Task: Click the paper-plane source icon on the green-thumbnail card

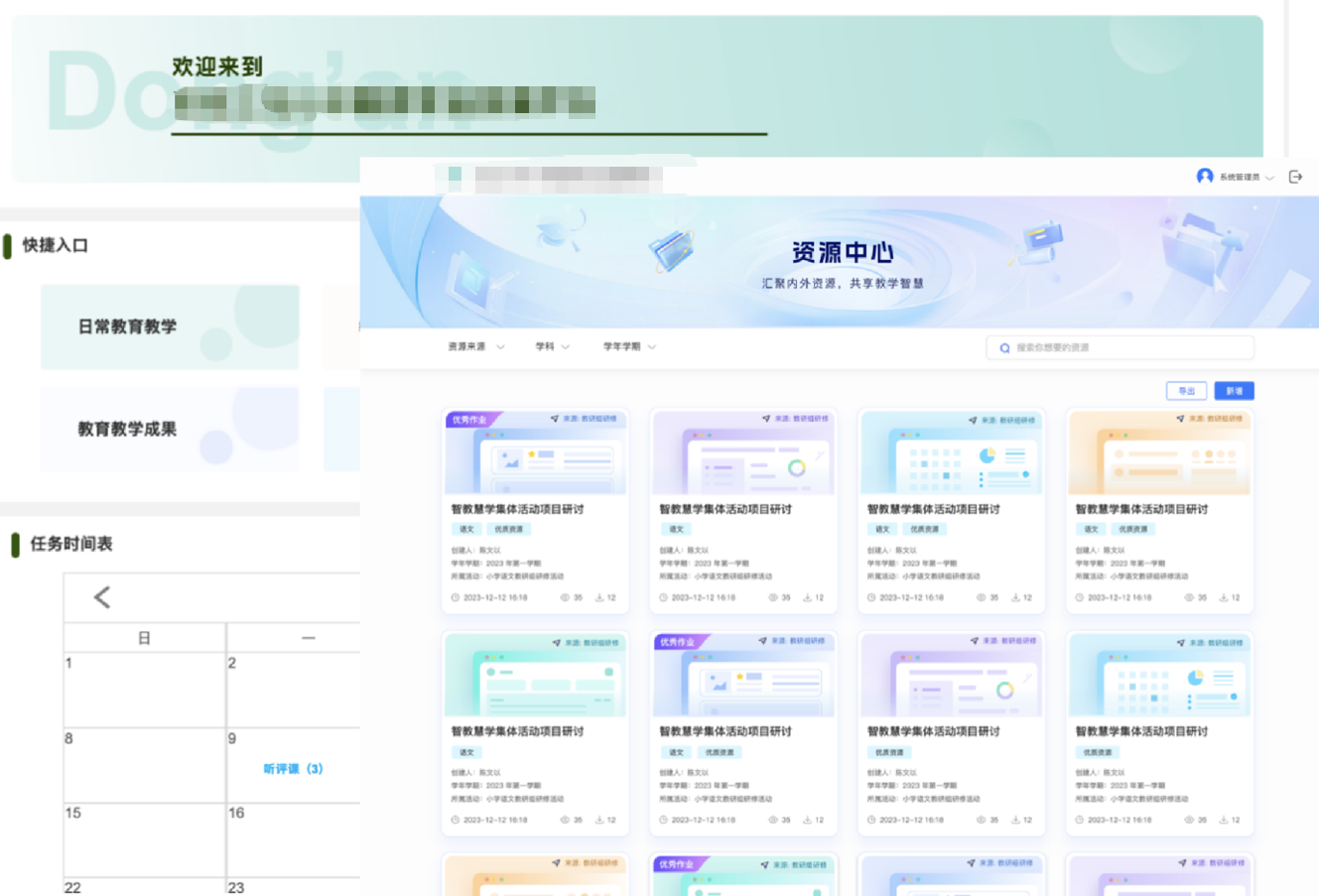Action: pyautogui.click(x=557, y=643)
